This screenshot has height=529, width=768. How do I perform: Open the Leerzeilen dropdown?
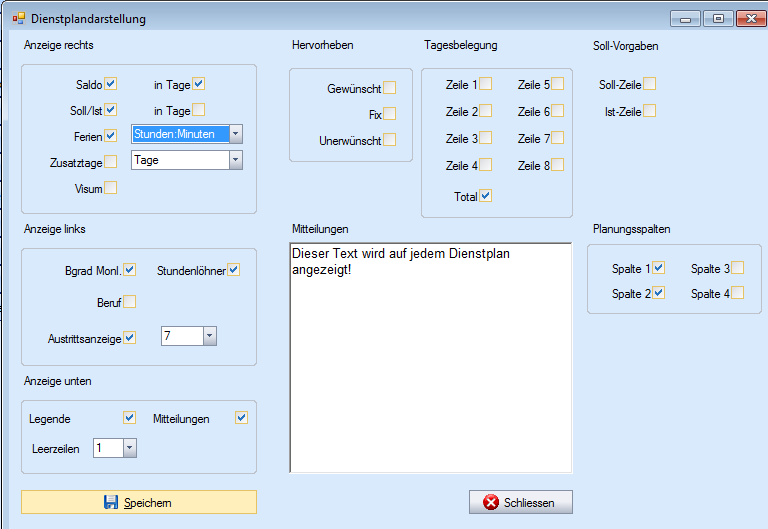coord(130,448)
